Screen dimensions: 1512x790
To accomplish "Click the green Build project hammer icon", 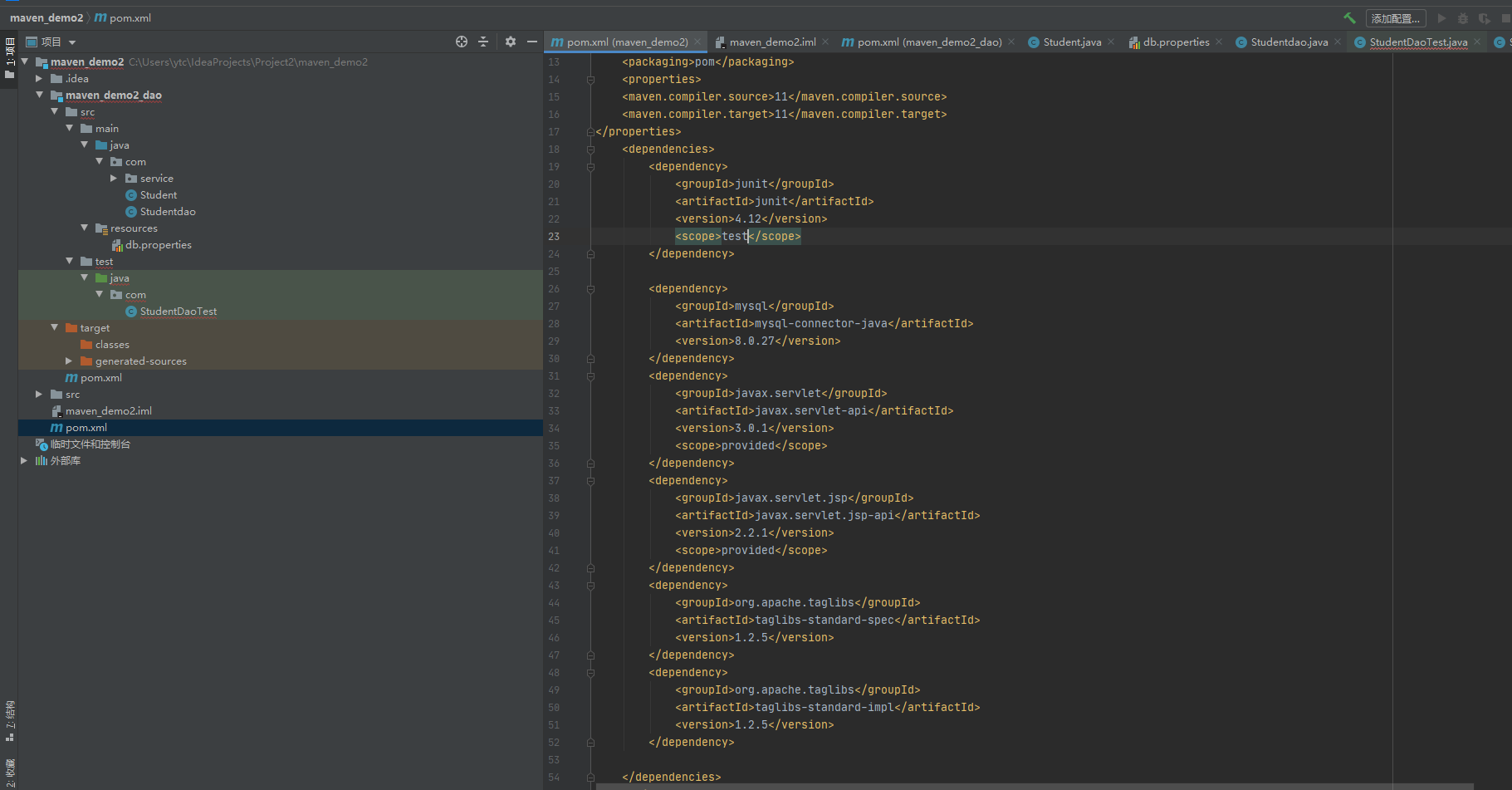I will pos(1349,17).
